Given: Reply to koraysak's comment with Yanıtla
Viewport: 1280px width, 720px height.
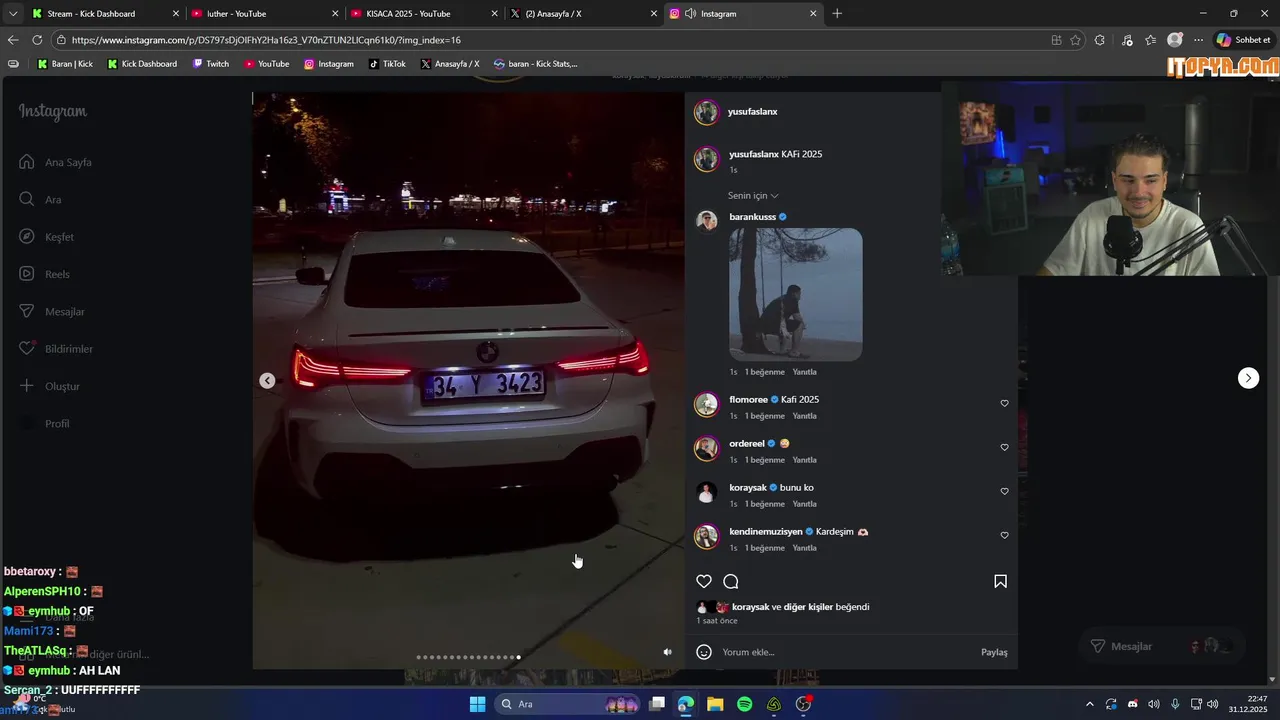Looking at the screenshot, I should tap(804, 504).
